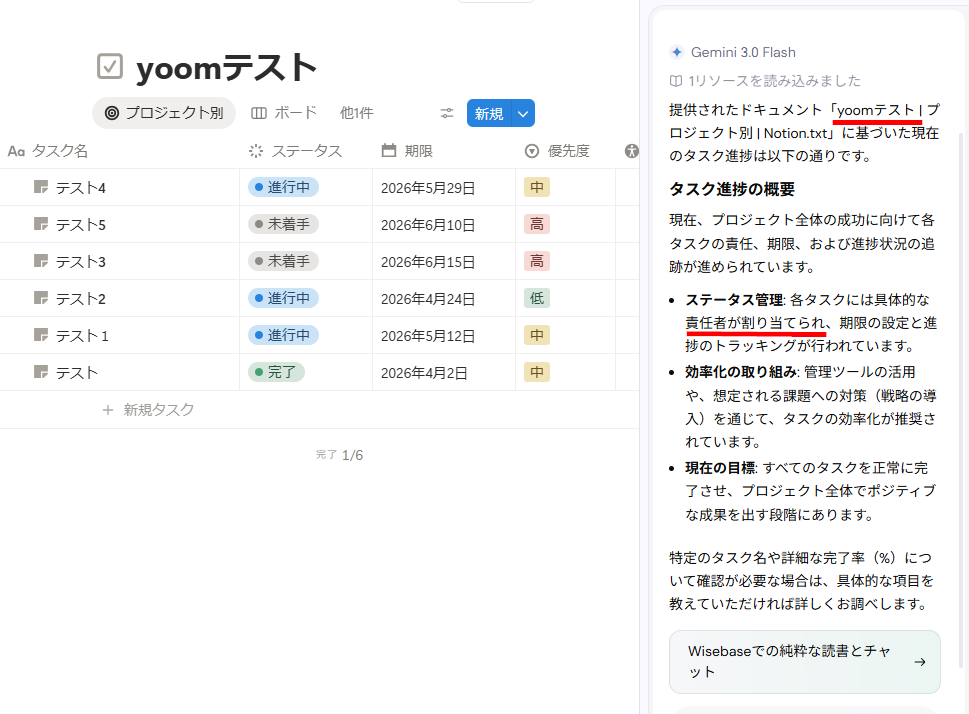Screen dimensions: 969x714
Task: Click the 完了 1/6 summary count
Action: [339, 455]
